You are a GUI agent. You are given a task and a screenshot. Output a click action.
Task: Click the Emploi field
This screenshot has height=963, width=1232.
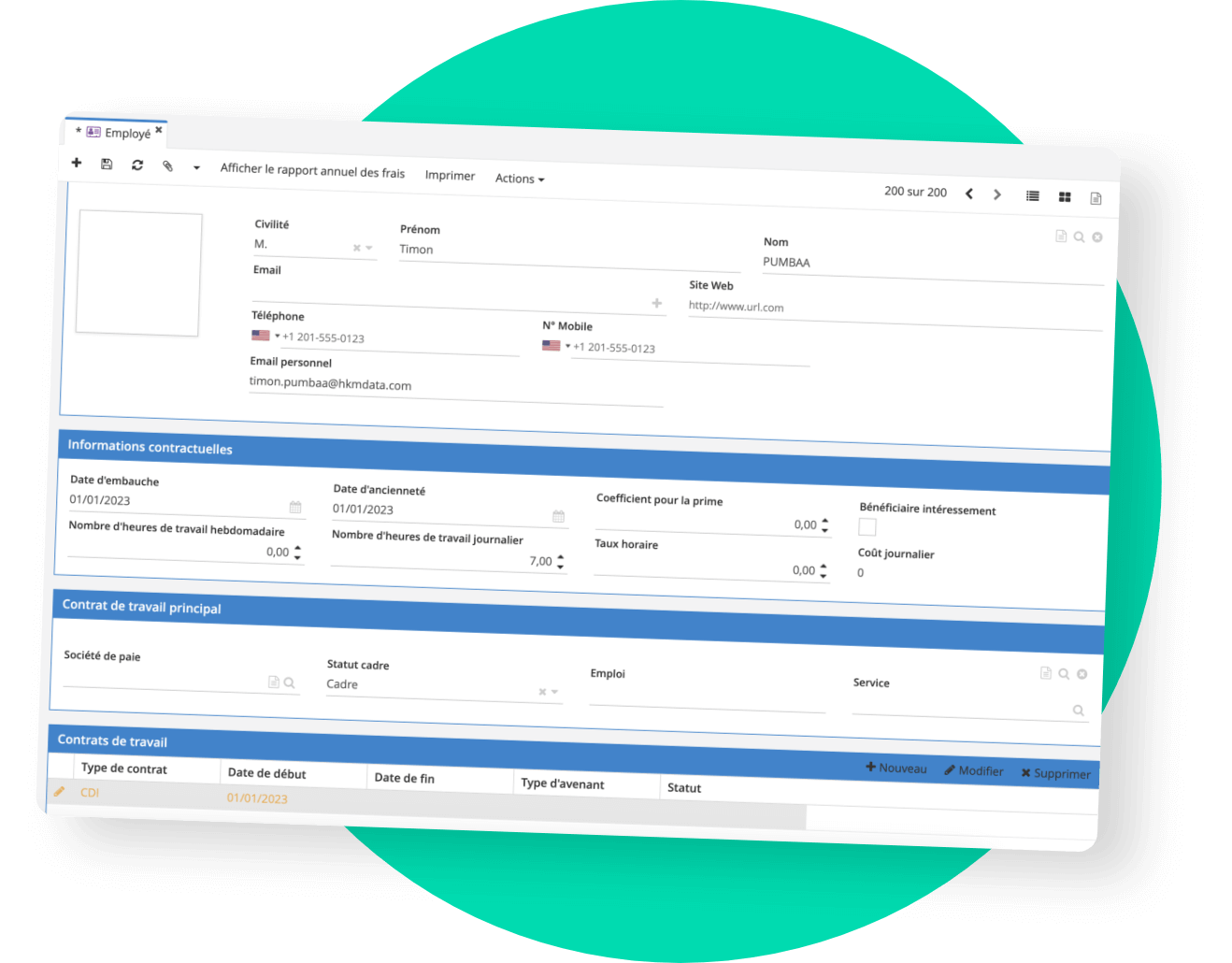(708, 698)
